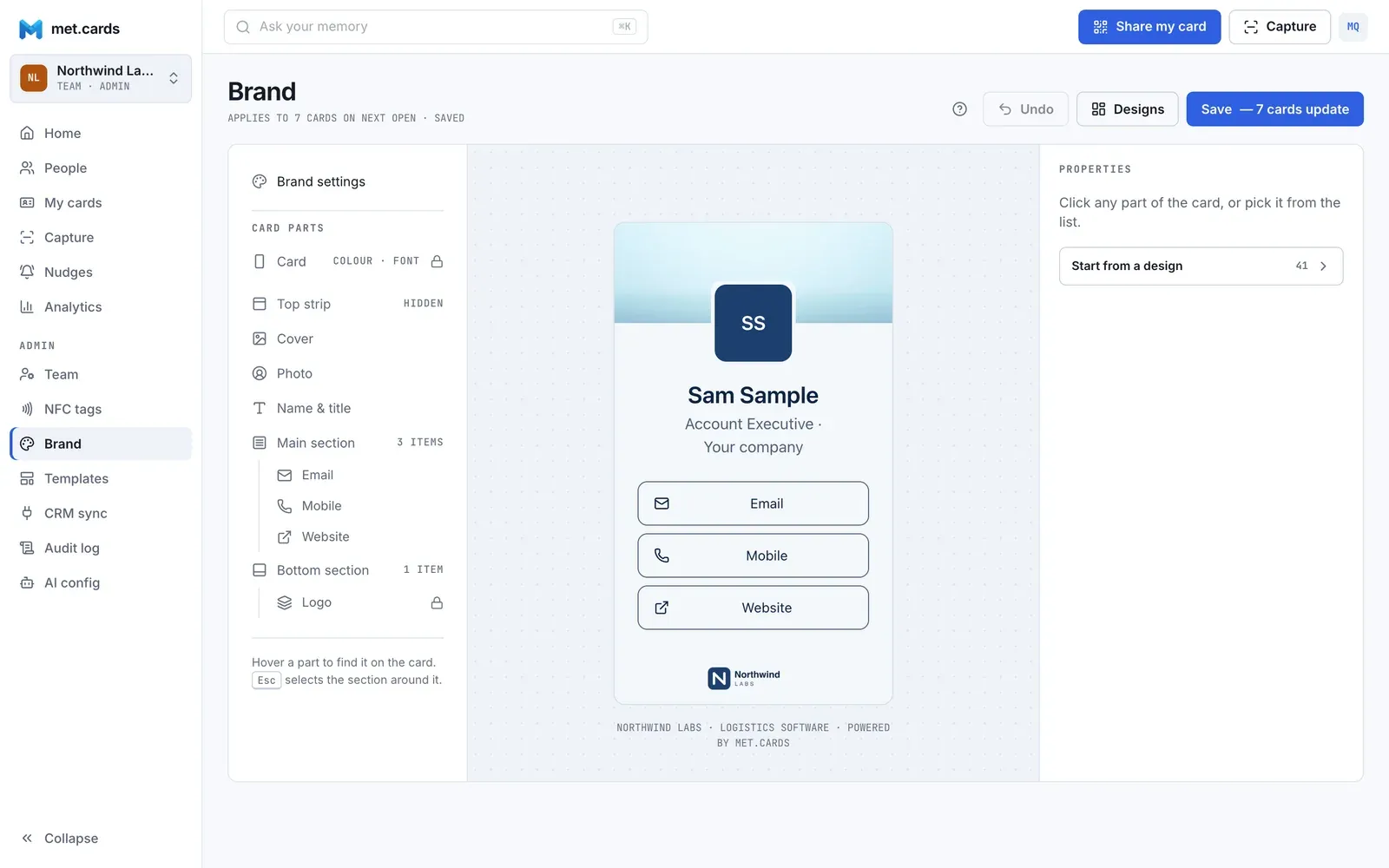Viewport: 1389px width, 868px height.
Task: Open Nudges in the sidebar
Action: coord(101,272)
